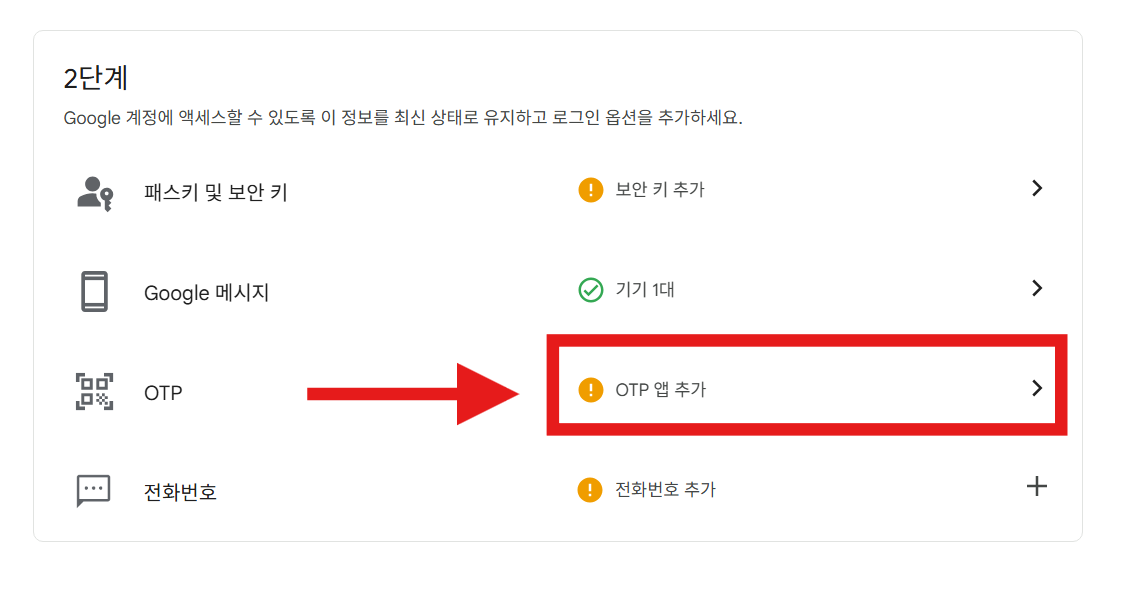Expand the OTP row using the right chevron
This screenshot has width=1133, height=593.
[1037, 390]
